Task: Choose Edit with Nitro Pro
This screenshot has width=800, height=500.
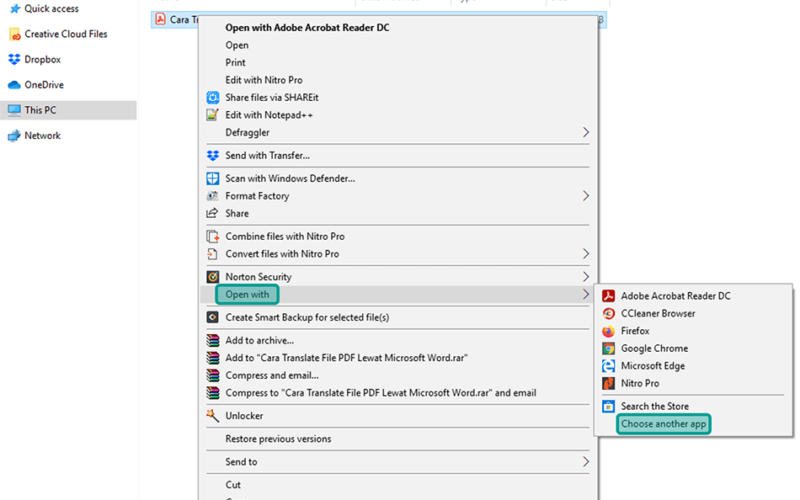Action: pos(264,80)
